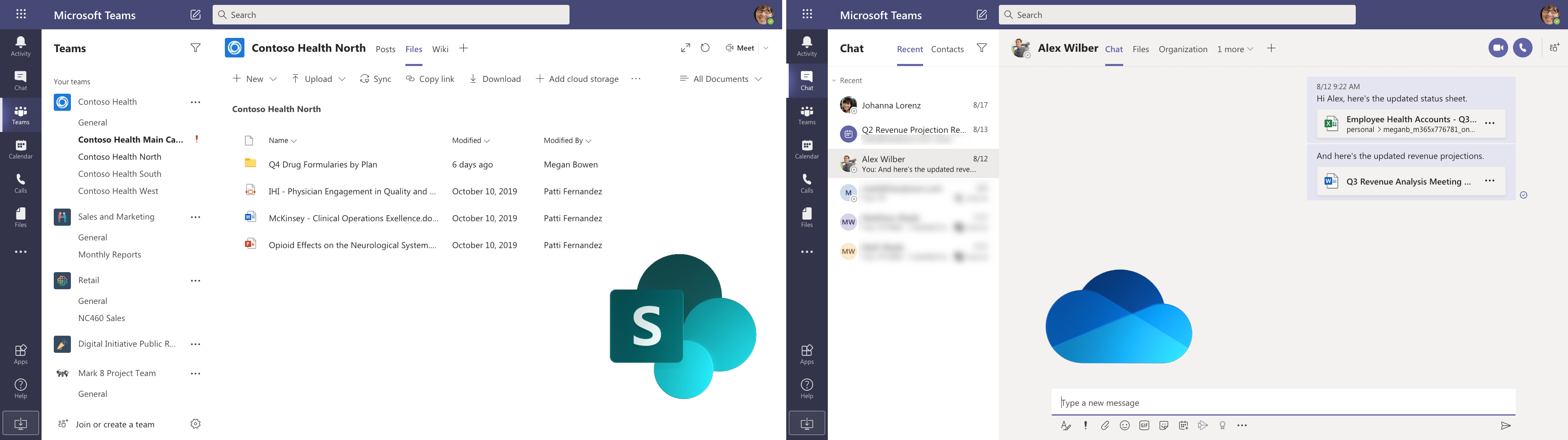
Task: Open the Contacts tab in Chat
Action: 947,49
